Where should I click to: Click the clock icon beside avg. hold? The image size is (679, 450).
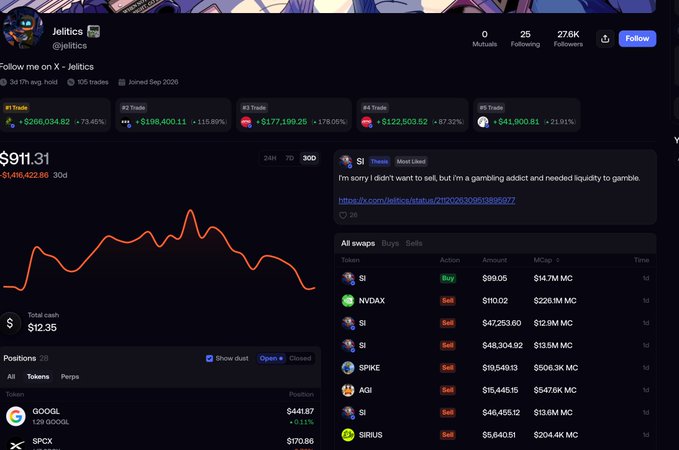[x=3, y=82]
